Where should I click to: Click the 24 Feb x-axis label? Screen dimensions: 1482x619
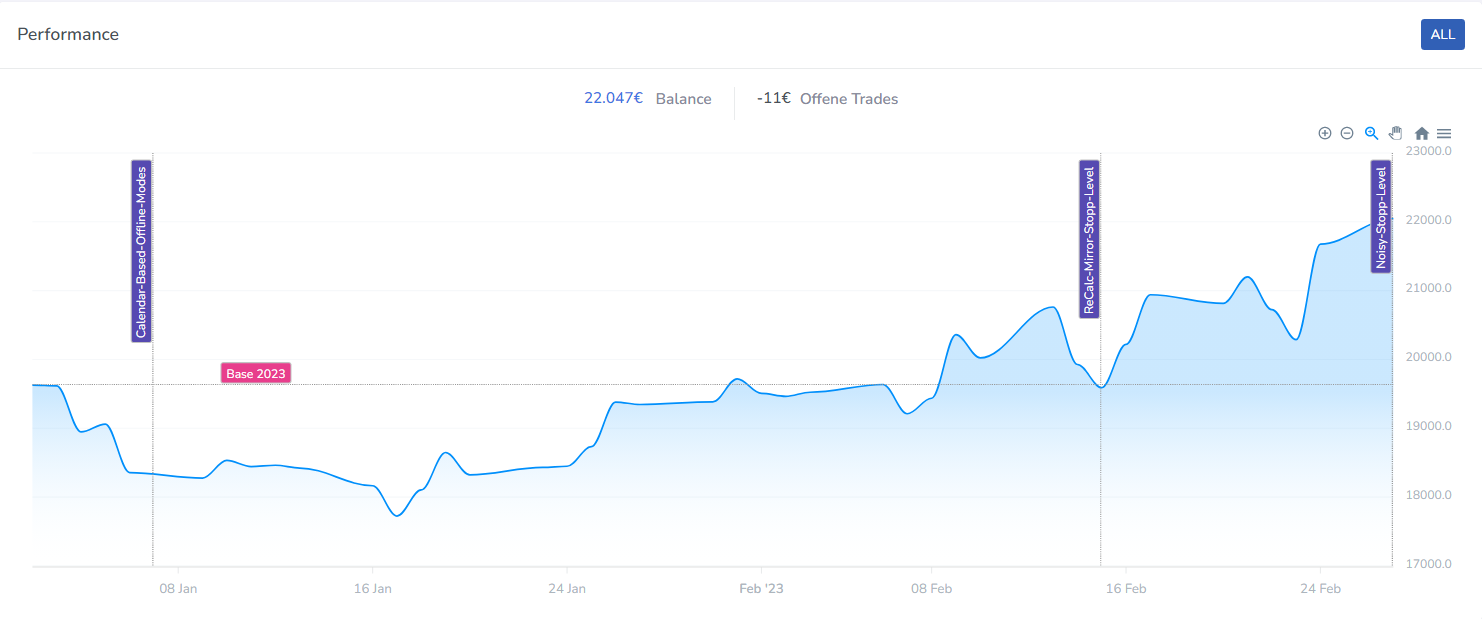point(1320,589)
